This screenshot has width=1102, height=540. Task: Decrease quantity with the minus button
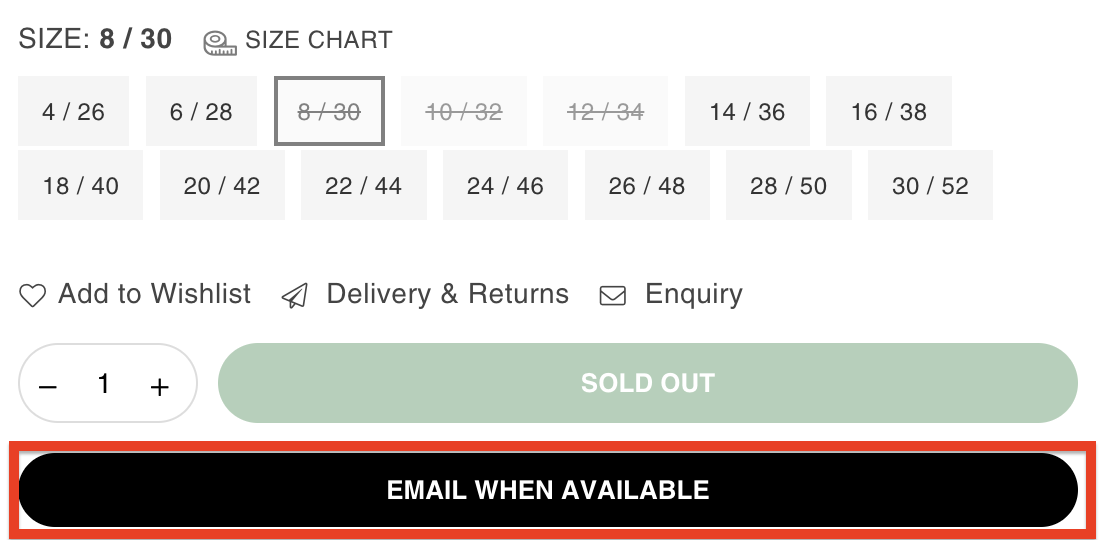48,386
